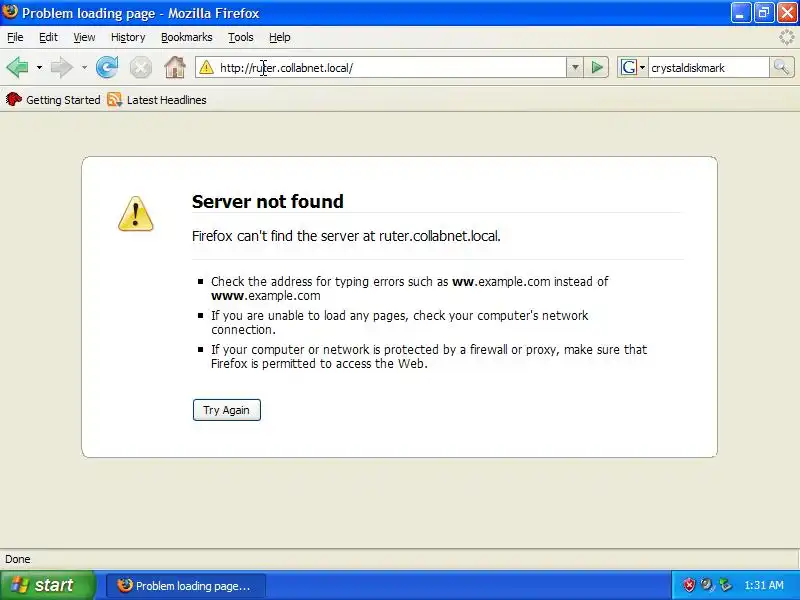Viewport: 800px width, 600px height.
Task: Click the large warning triangle on error page
Action: coord(135,214)
